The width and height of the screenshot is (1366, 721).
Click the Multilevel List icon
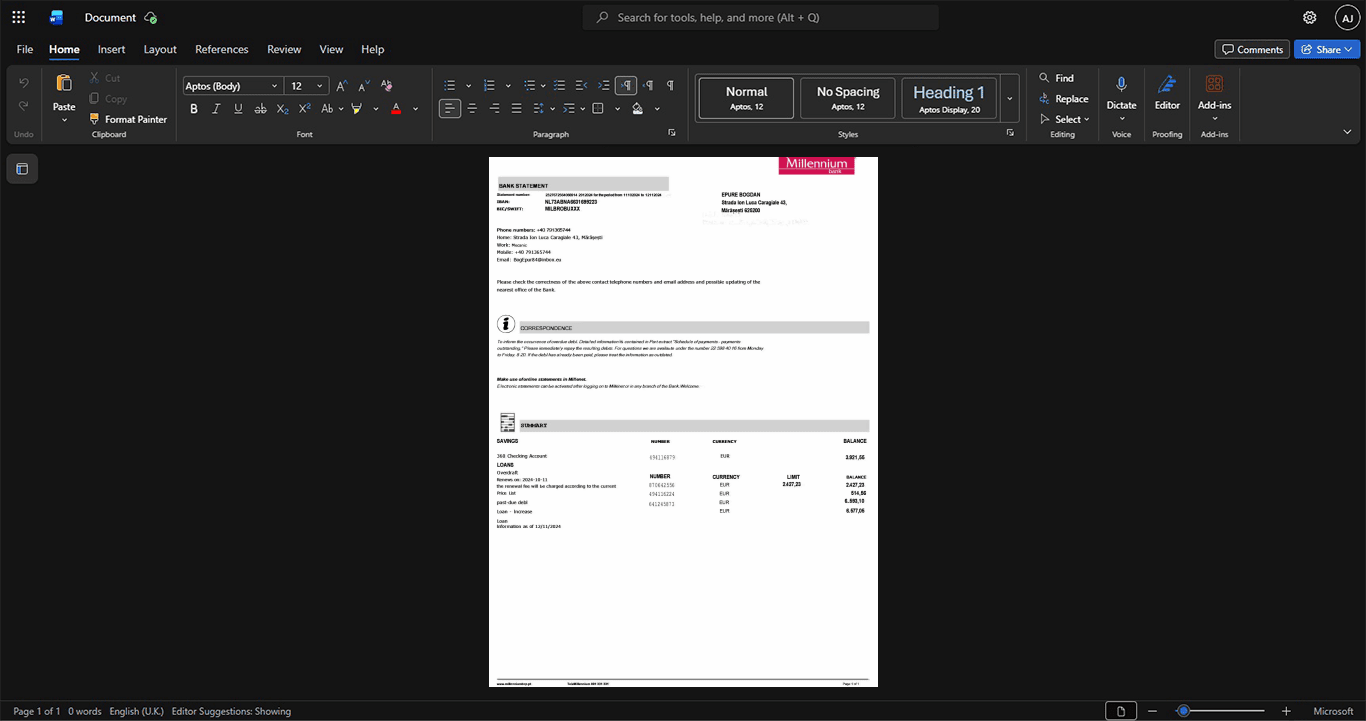point(529,86)
